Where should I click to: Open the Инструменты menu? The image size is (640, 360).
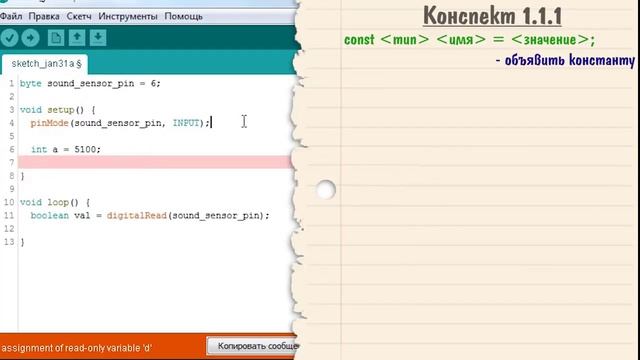click(128, 16)
